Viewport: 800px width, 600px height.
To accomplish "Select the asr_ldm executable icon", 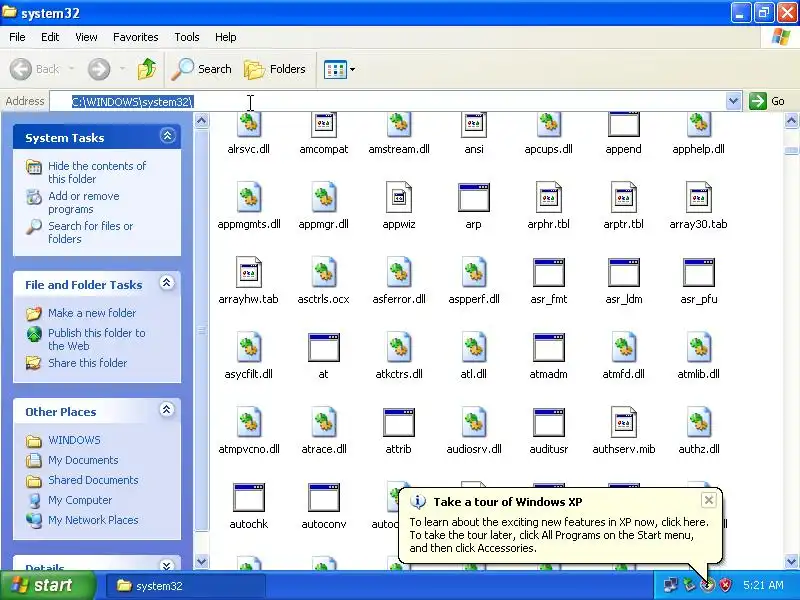I will point(624,273).
